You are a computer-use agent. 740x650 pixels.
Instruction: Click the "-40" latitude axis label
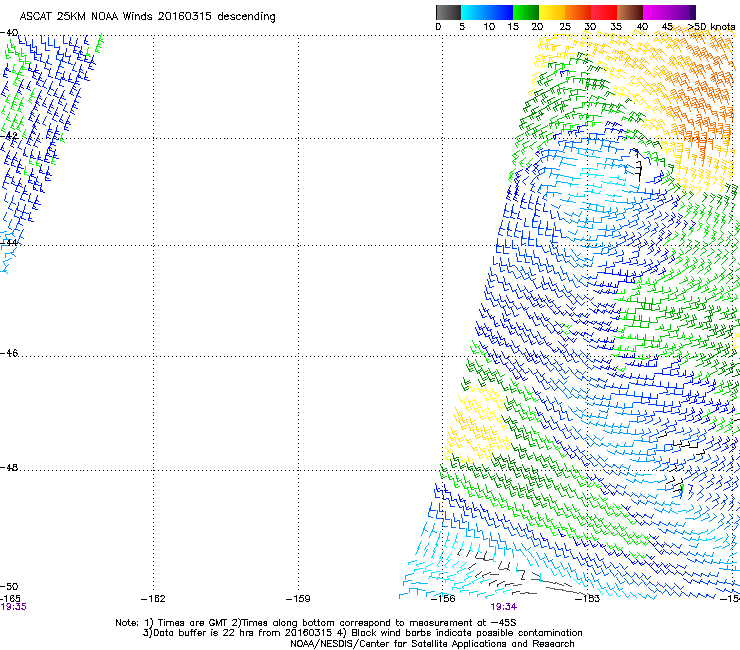pos(9,33)
